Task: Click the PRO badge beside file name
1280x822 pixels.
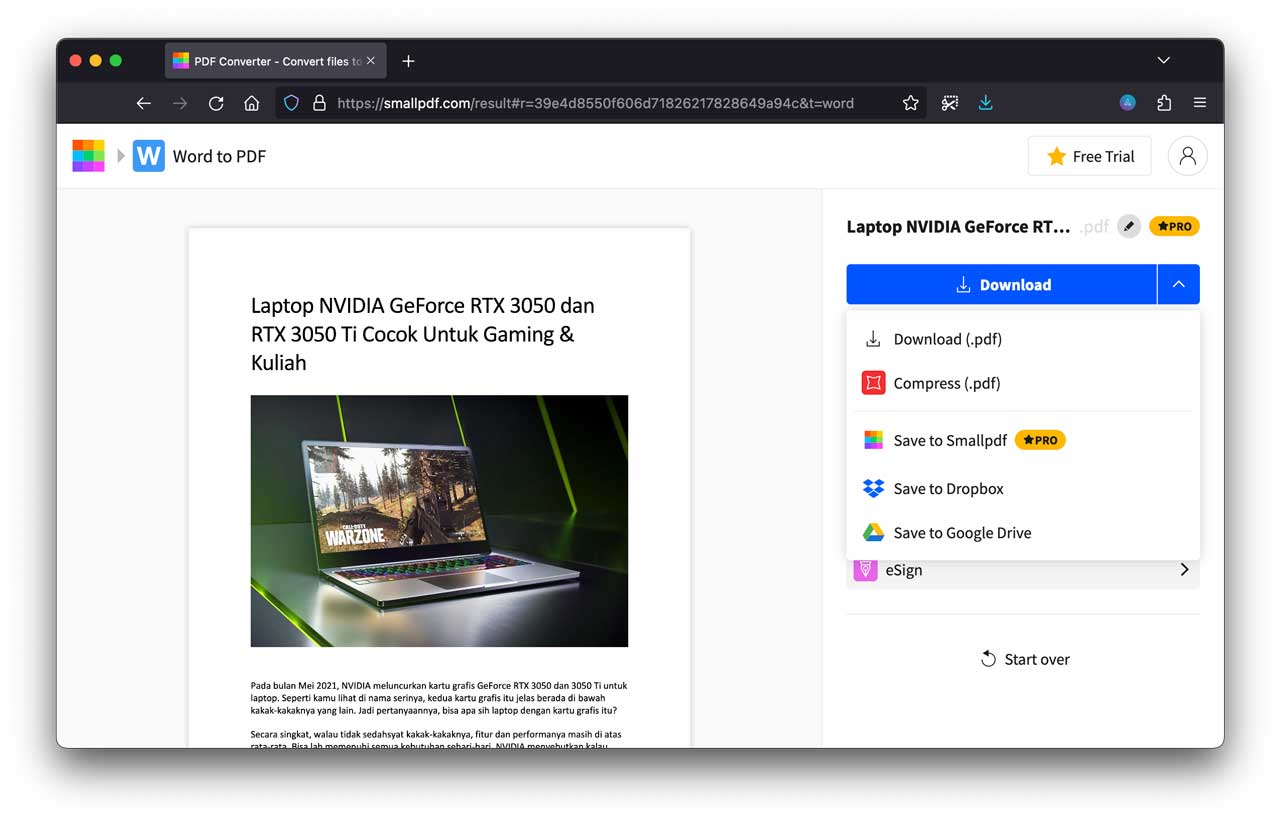Action: pyautogui.click(x=1174, y=226)
